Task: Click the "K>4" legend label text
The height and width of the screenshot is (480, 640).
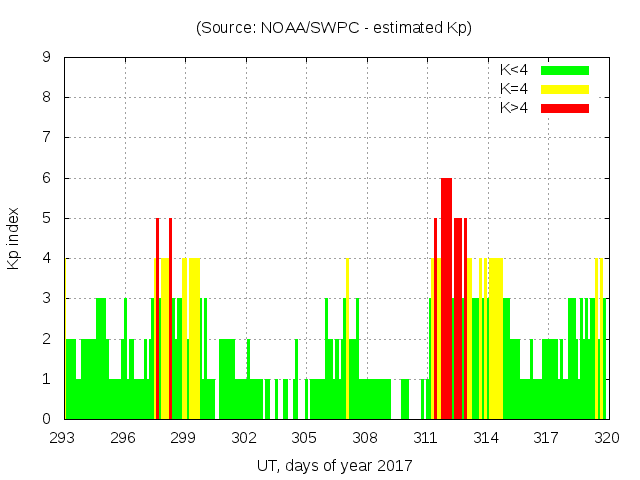Action: click(x=514, y=107)
